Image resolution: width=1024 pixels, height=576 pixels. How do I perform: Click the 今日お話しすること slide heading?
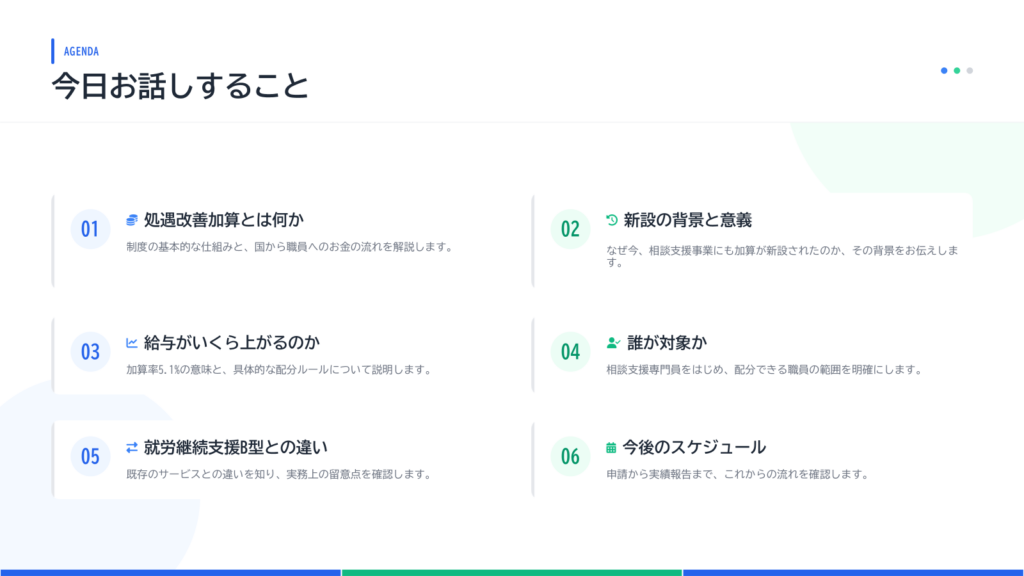tap(180, 87)
